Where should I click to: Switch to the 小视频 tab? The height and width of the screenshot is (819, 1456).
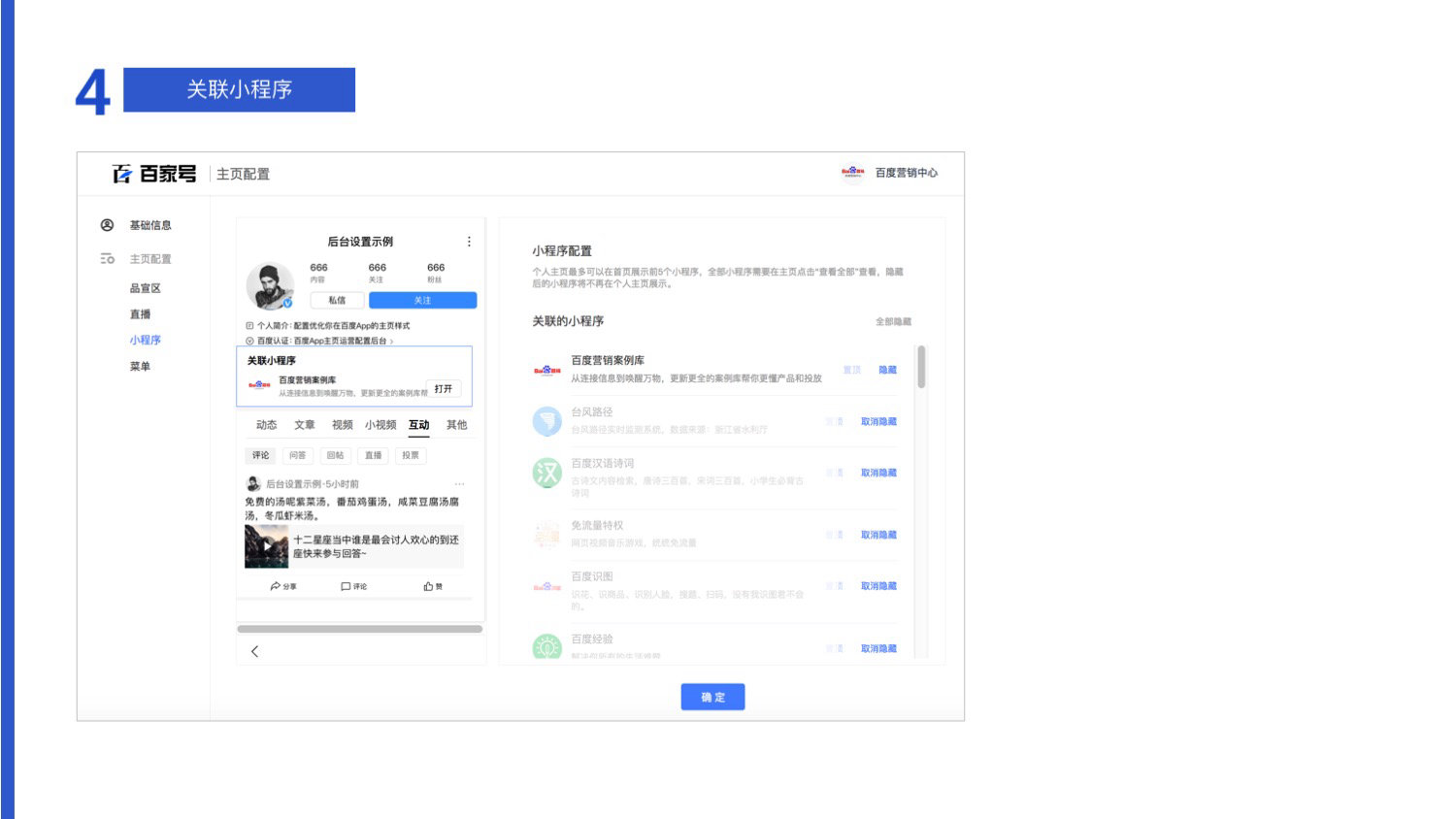point(381,425)
